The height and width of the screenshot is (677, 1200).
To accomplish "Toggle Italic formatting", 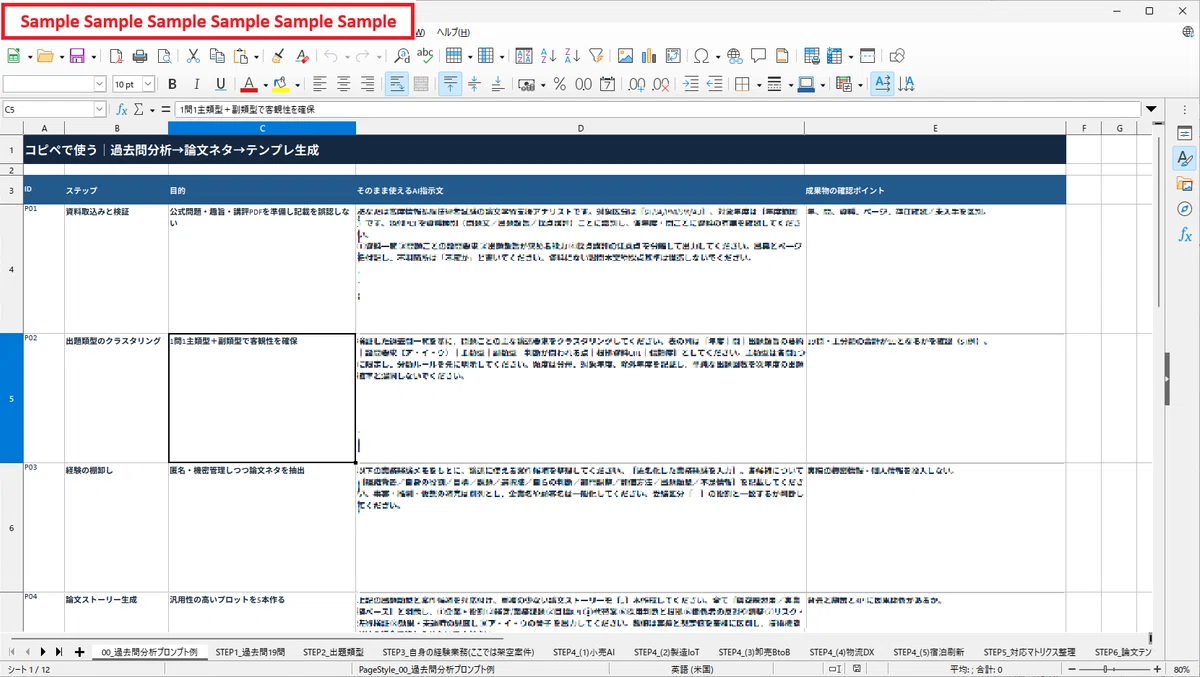I will coord(196,84).
